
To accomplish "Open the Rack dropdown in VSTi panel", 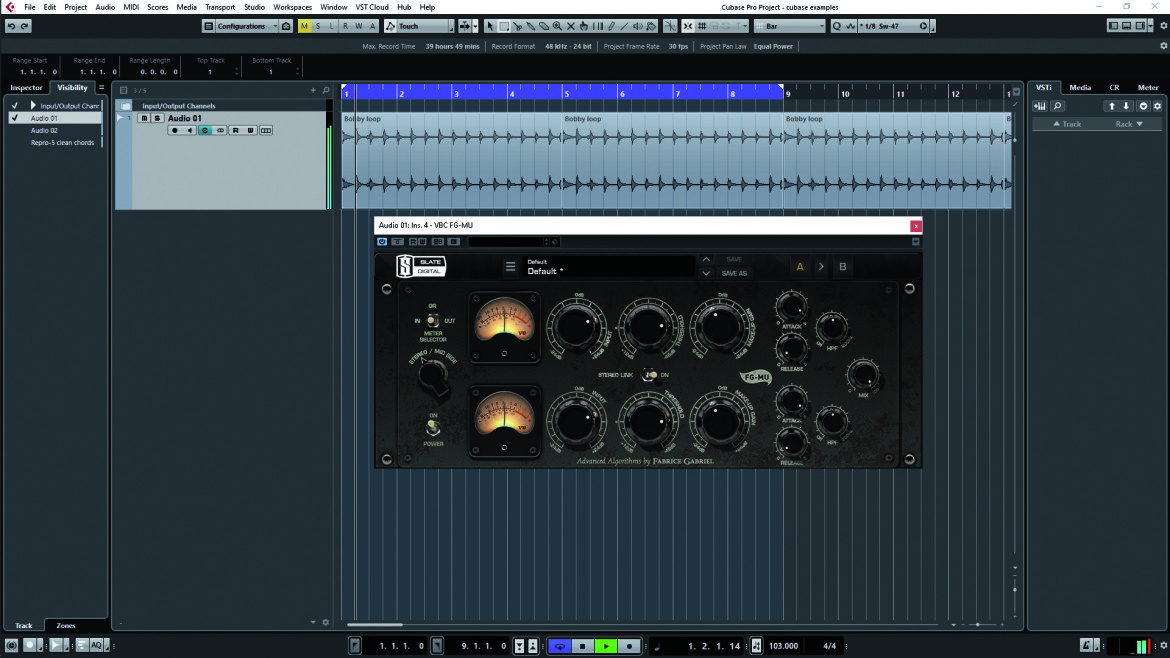I will pyautogui.click(x=1129, y=124).
